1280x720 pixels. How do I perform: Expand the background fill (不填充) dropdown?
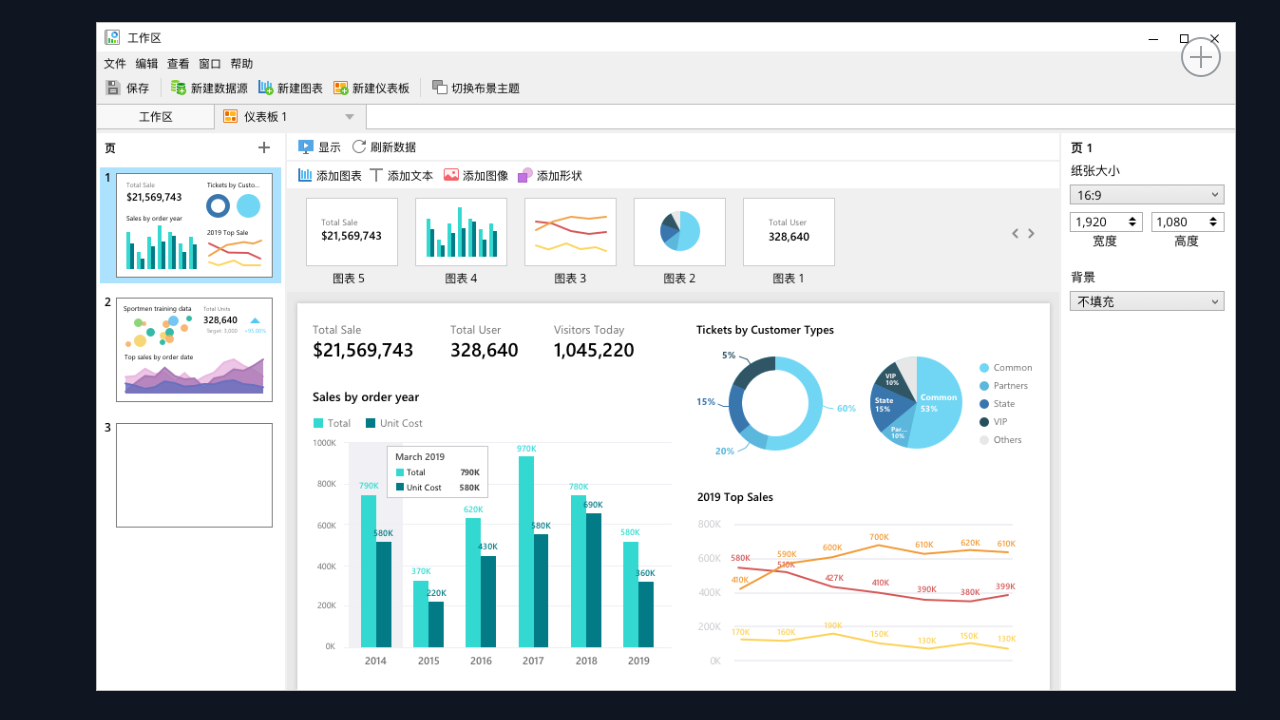click(1146, 301)
